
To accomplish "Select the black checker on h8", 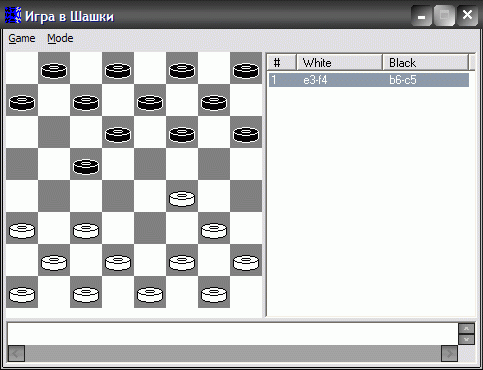I will coord(246,70).
